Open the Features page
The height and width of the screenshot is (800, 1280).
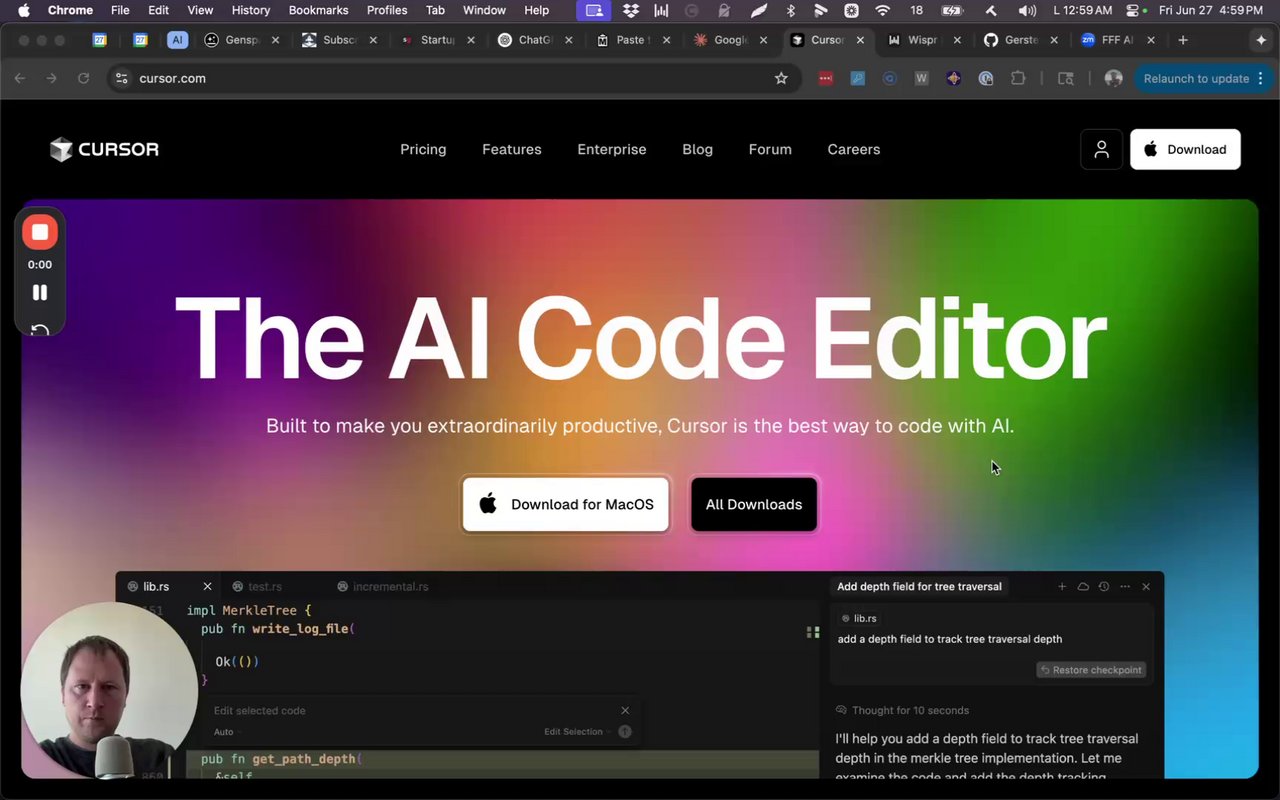(512, 149)
